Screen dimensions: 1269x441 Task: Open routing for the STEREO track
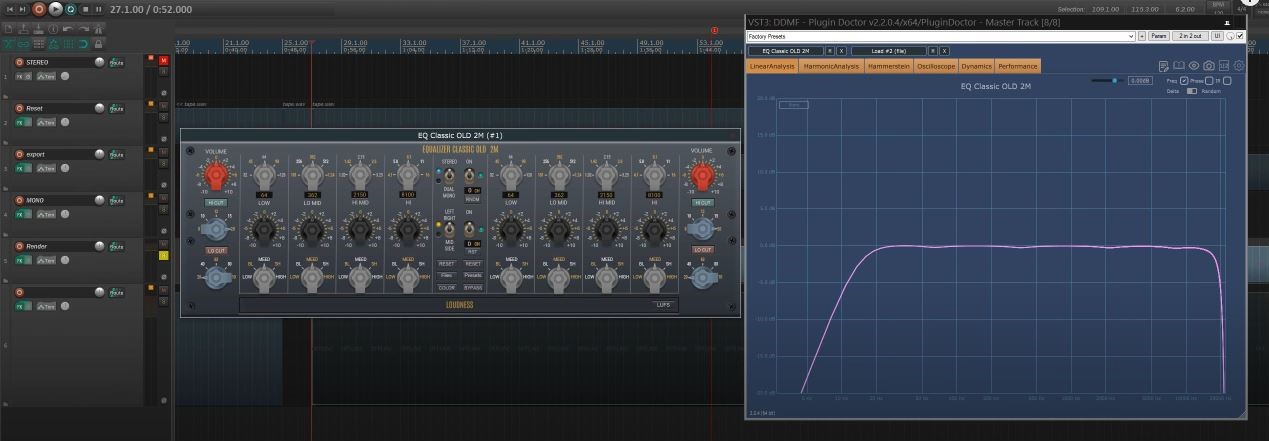point(116,62)
